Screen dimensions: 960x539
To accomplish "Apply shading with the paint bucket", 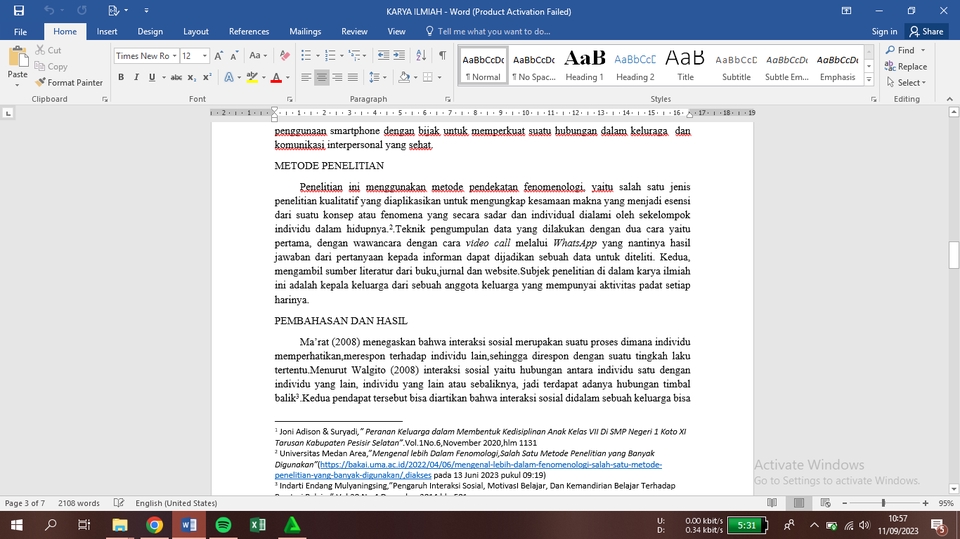I will pos(403,77).
